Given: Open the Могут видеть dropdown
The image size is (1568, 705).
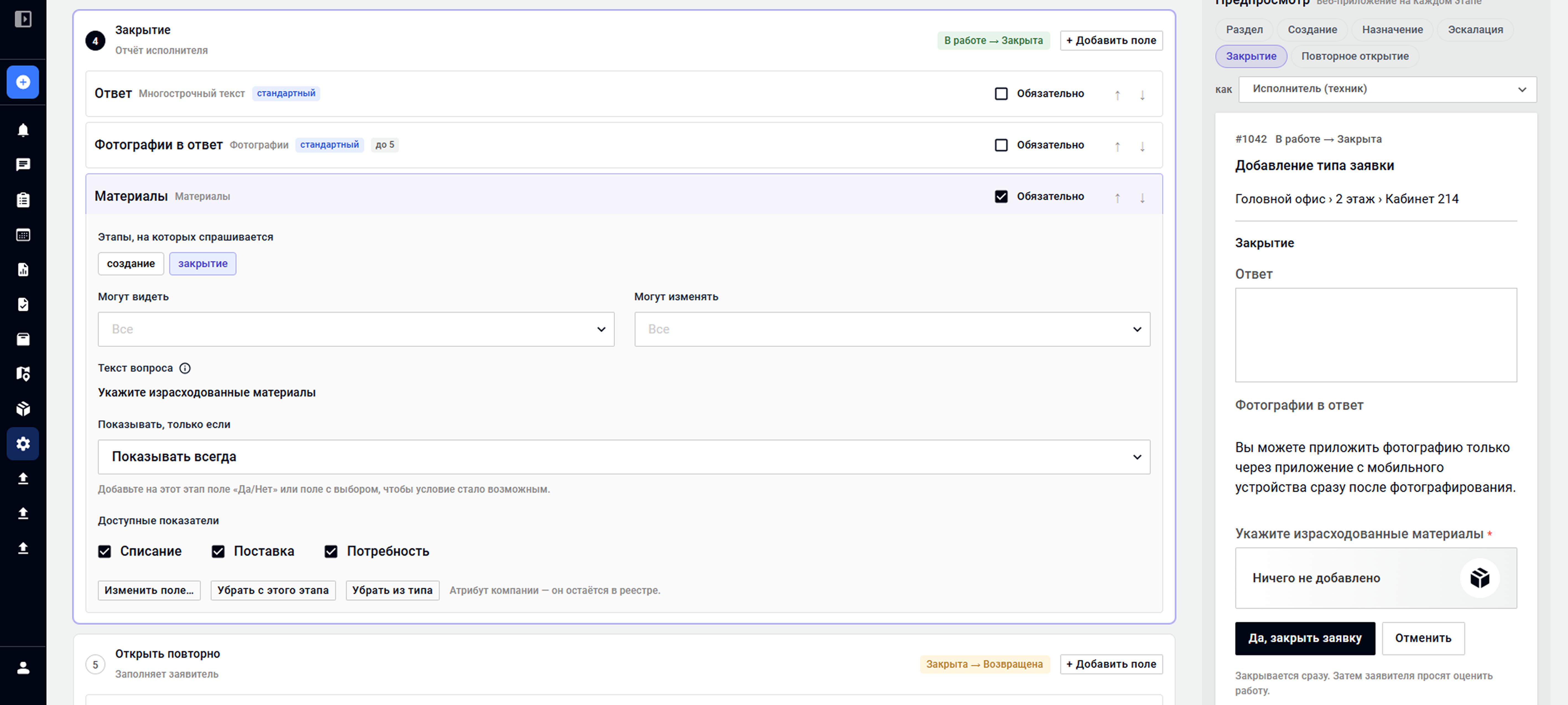Looking at the screenshot, I should (356, 329).
